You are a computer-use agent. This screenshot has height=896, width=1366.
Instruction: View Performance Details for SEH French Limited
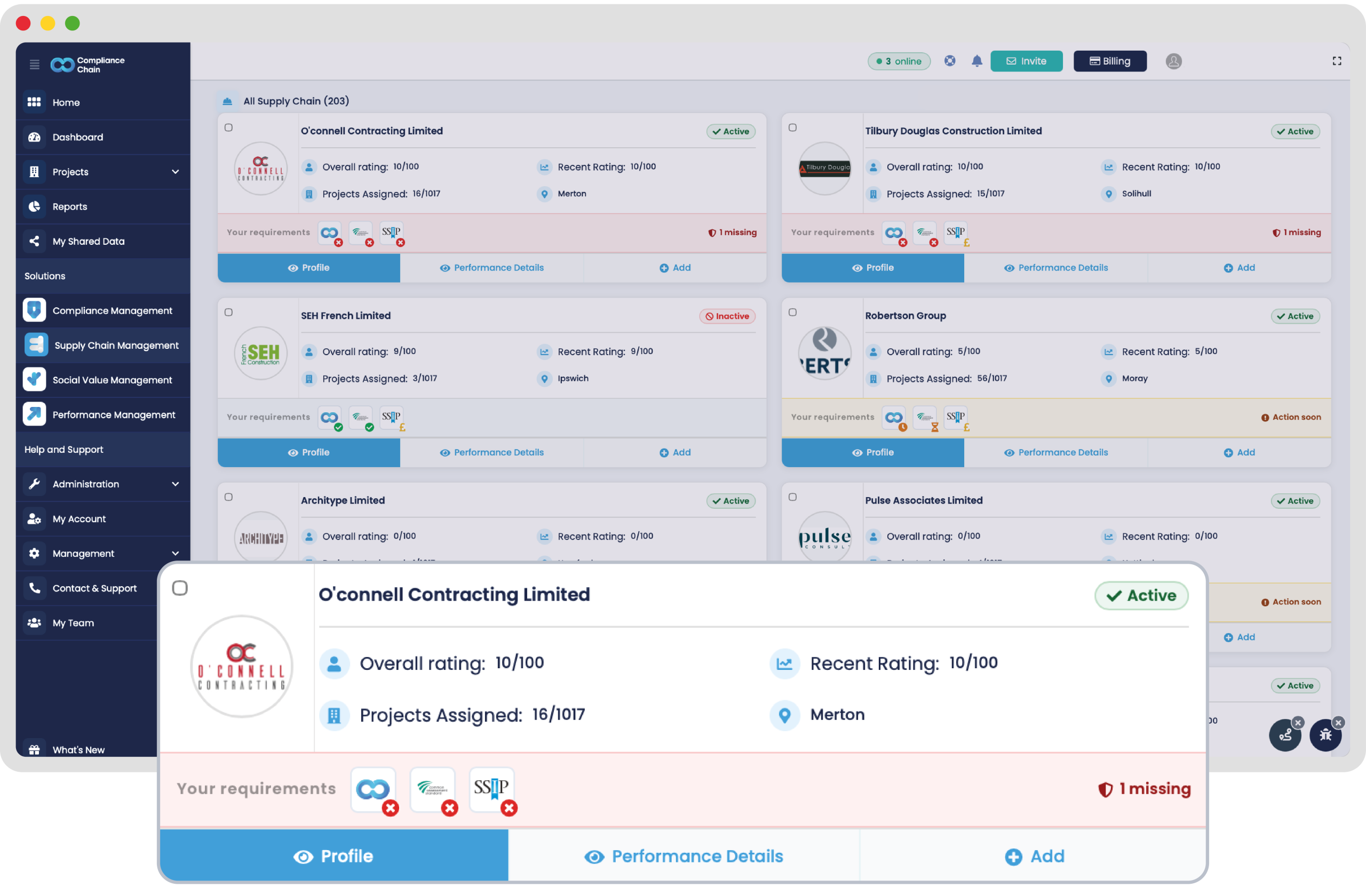pos(492,453)
